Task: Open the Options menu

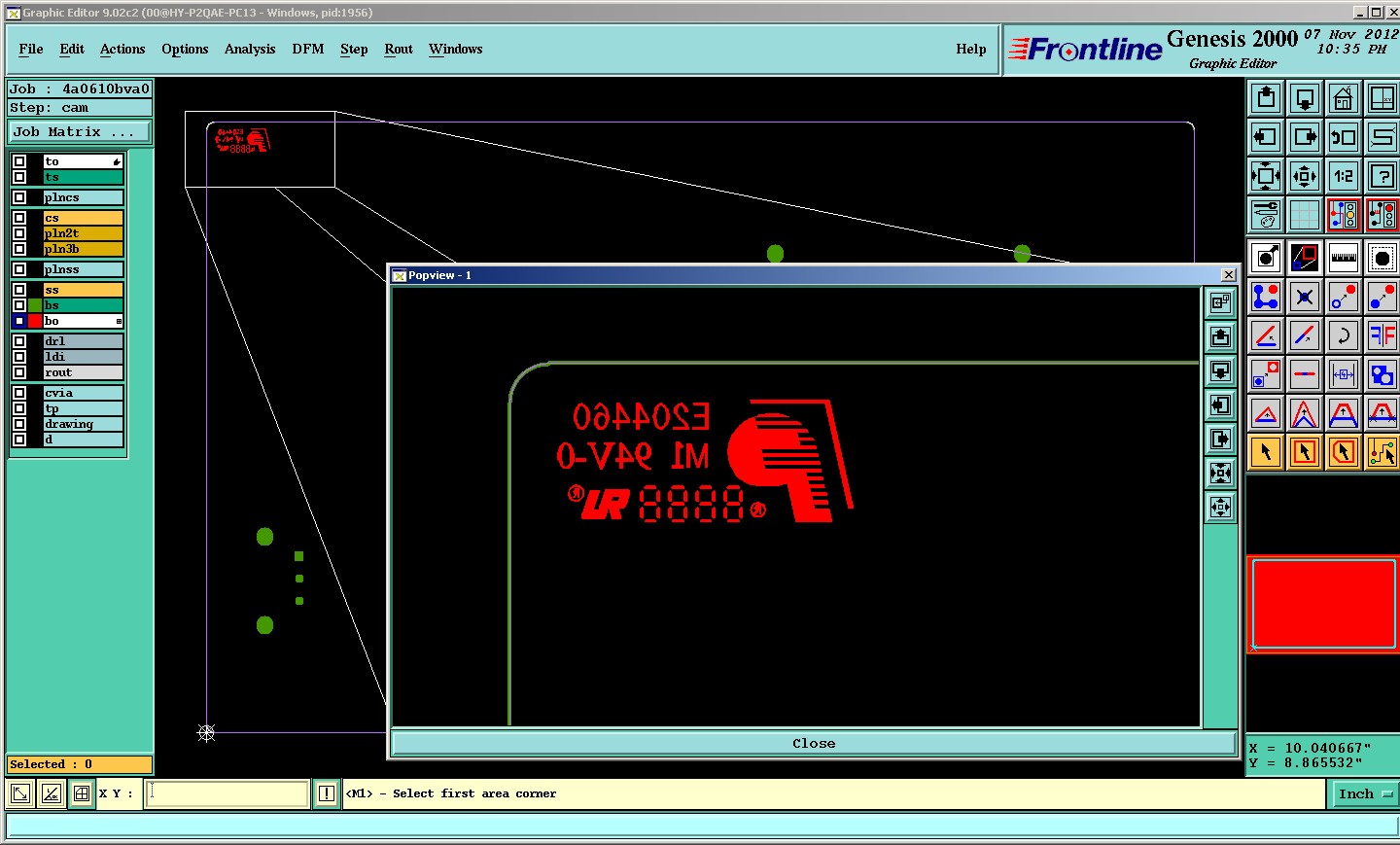Action: point(185,49)
